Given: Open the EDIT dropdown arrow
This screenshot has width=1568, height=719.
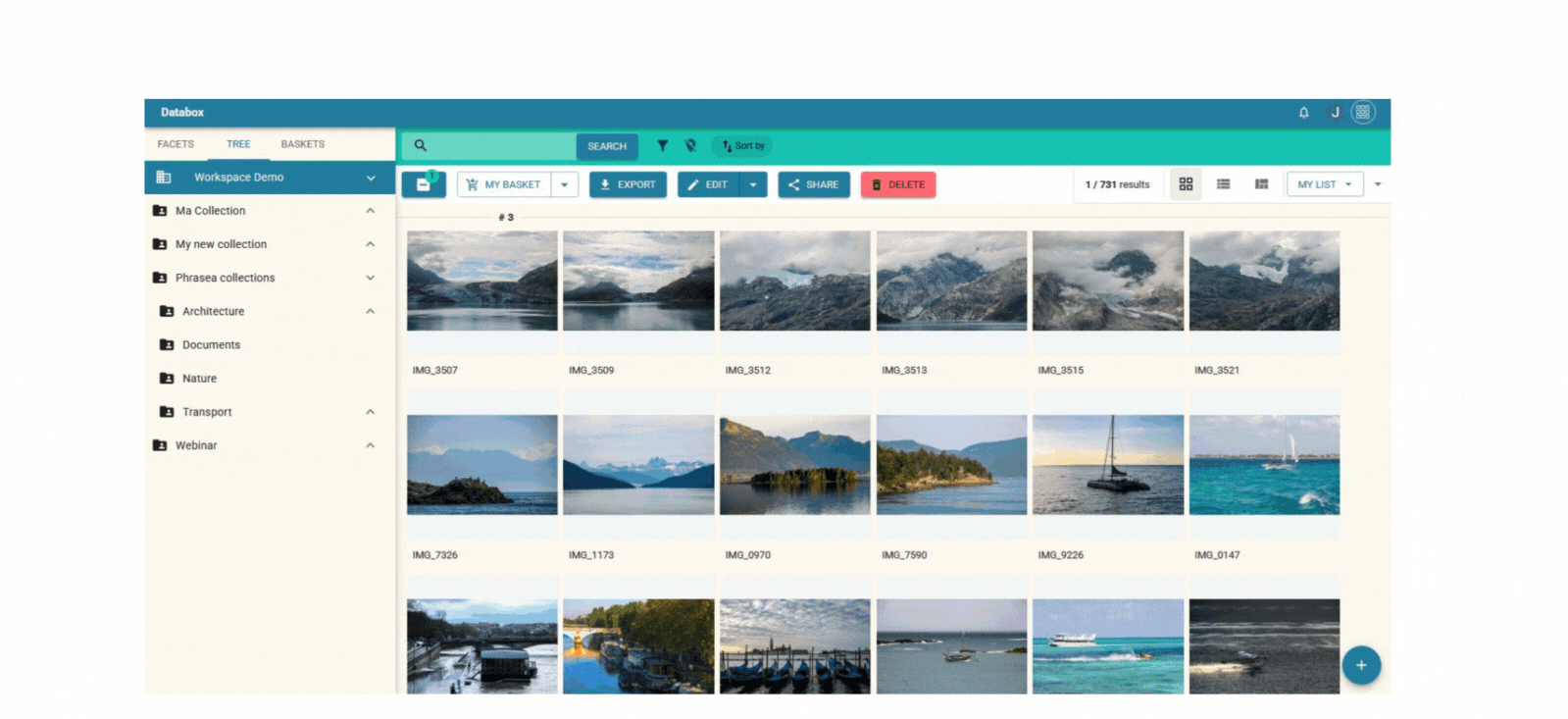Looking at the screenshot, I should [753, 184].
